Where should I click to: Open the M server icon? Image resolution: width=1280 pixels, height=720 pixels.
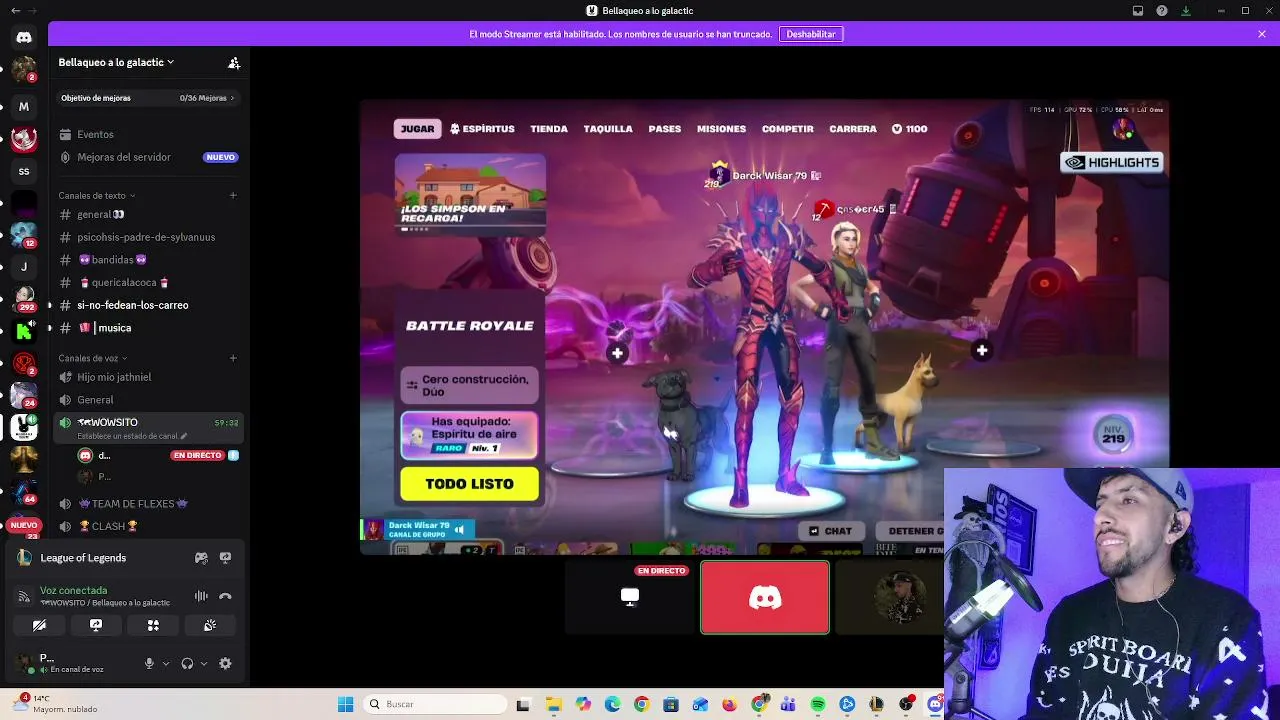[x=24, y=106]
